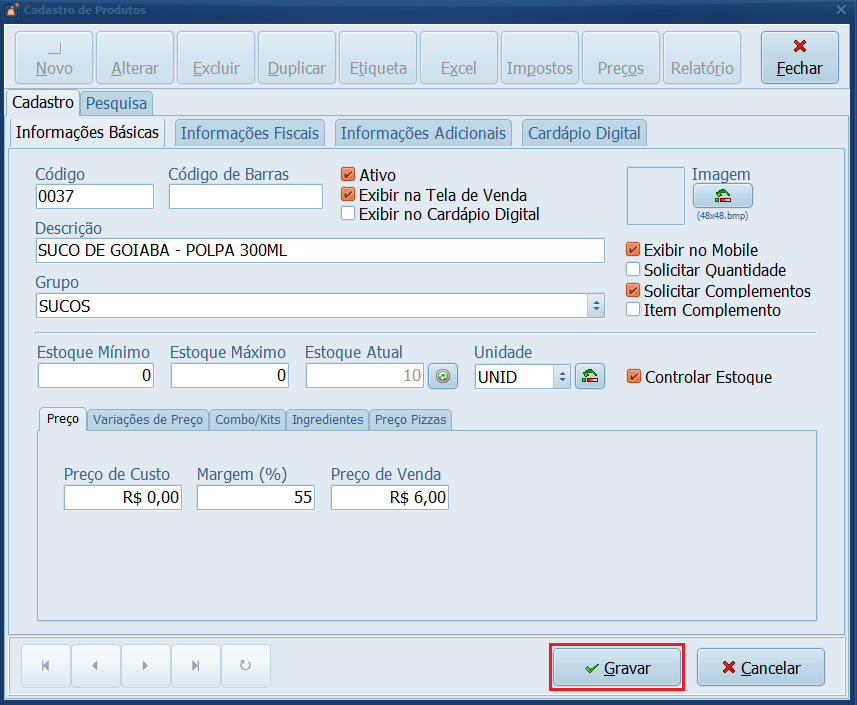
Task: Uncheck the Ativo checkbox
Action: (x=348, y=175)
